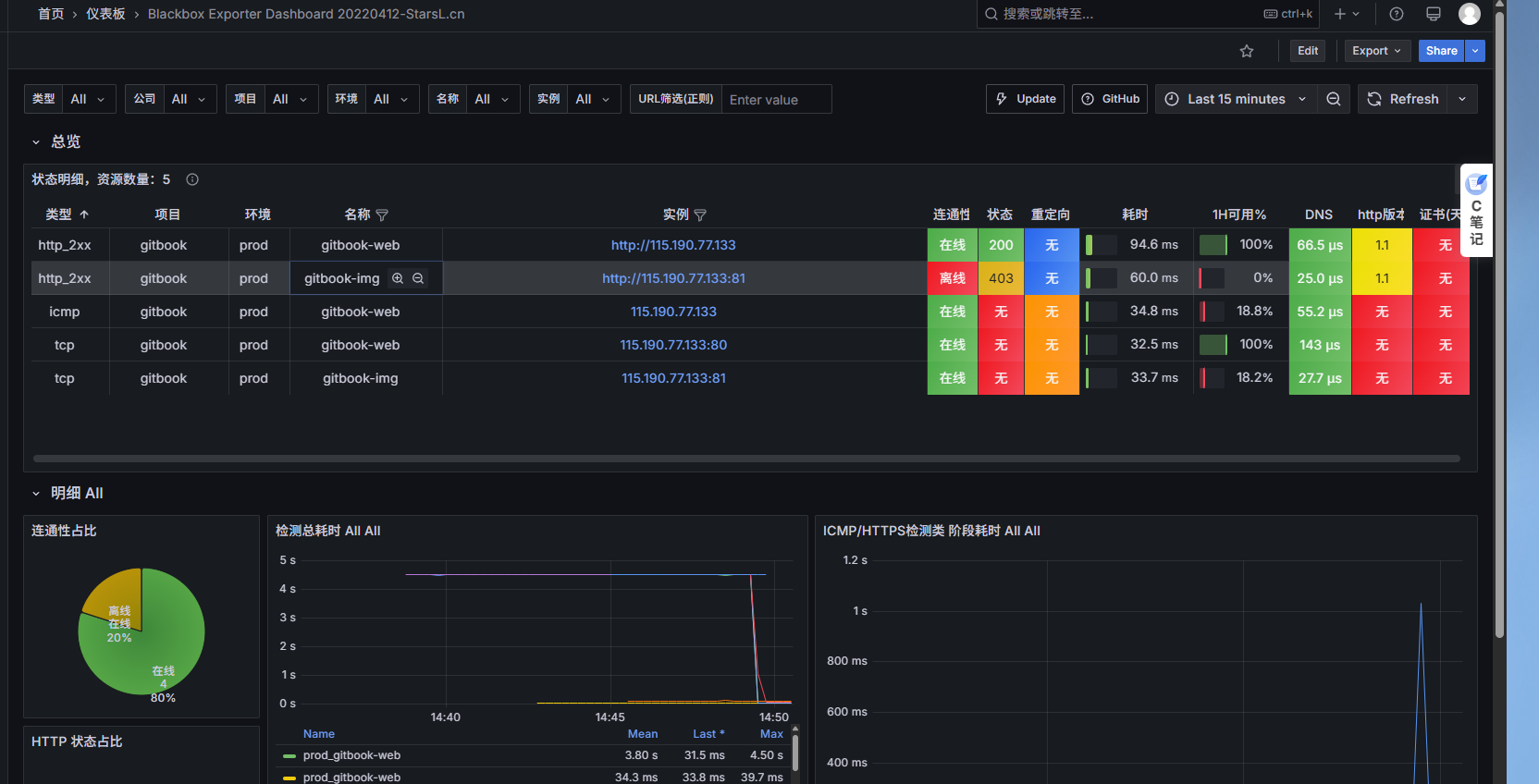Viewport: 1539px width, 784px height.
Task: Click the Share button
Action: point(1442,51)
